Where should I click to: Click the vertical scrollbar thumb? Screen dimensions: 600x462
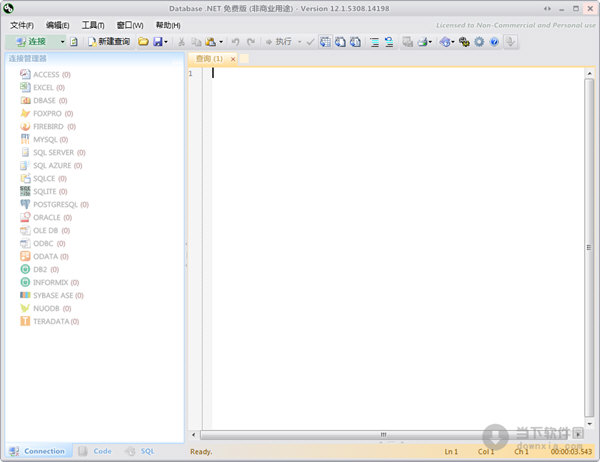[589, 248]
